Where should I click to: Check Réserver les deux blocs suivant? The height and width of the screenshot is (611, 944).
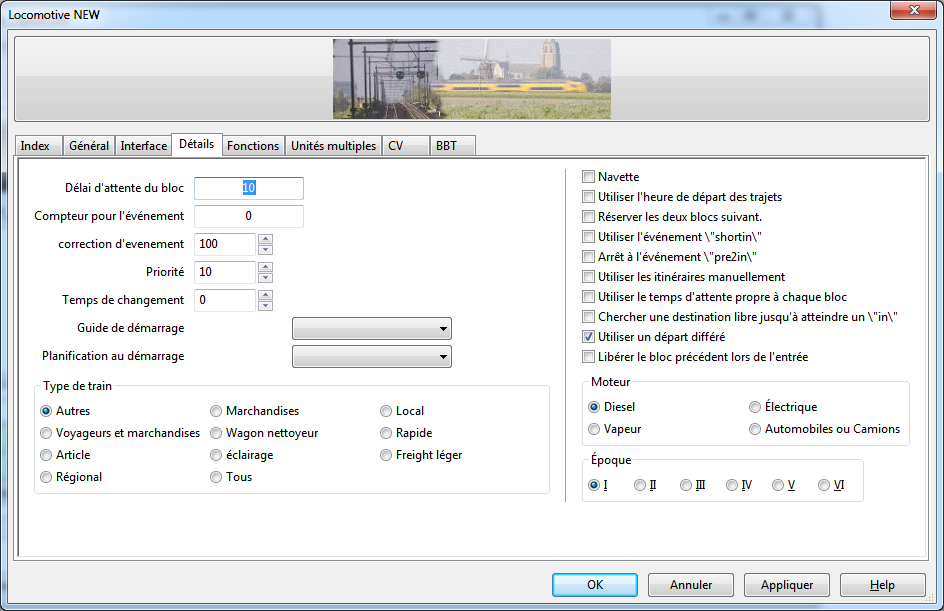589,217
